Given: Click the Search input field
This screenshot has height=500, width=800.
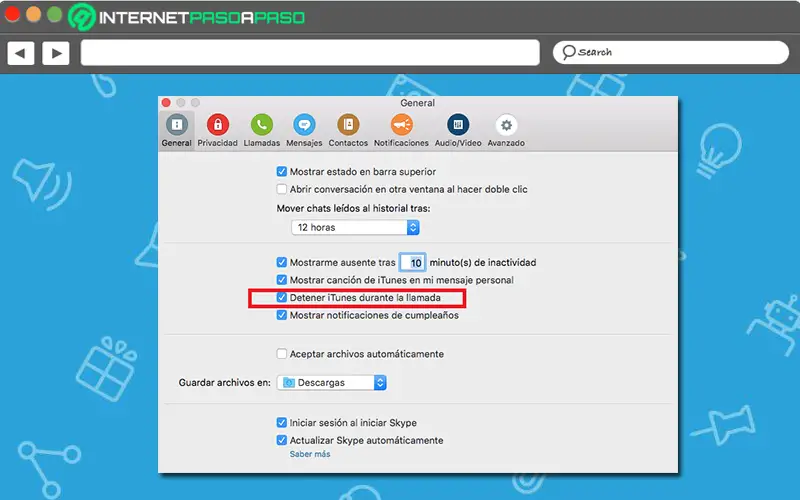Looking at the screenshot, I should [x=671, y=53].
